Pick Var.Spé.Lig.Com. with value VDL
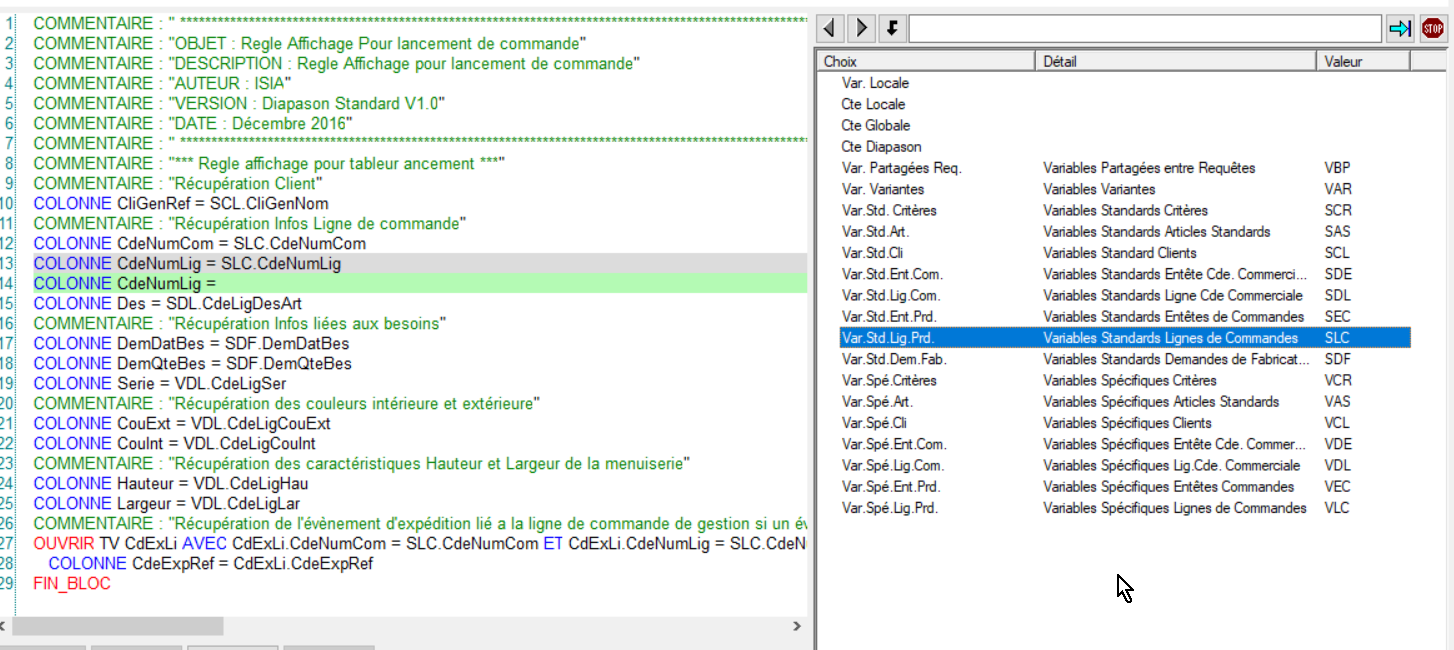 (x=893, y=466)
